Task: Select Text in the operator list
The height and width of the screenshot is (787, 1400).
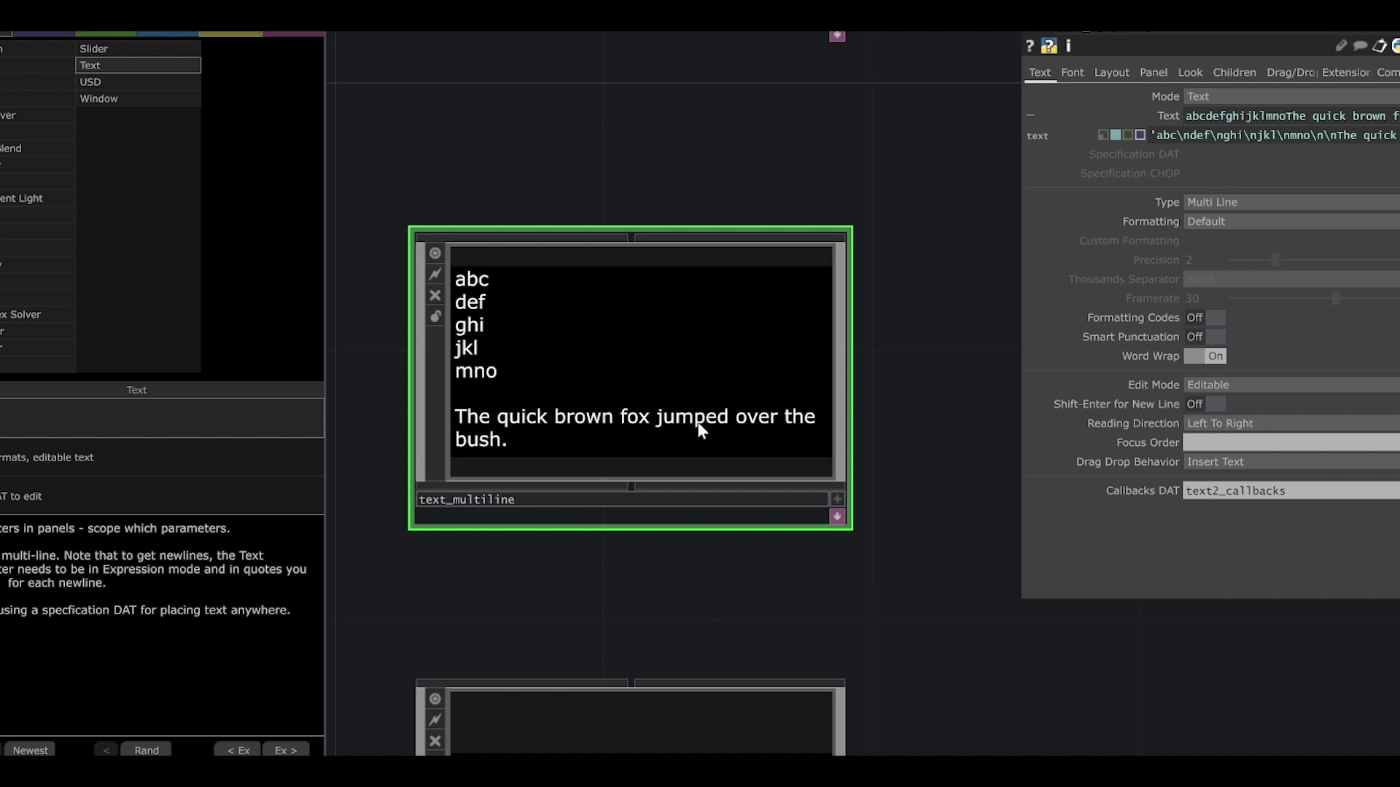Action: (x=138, y=65)
